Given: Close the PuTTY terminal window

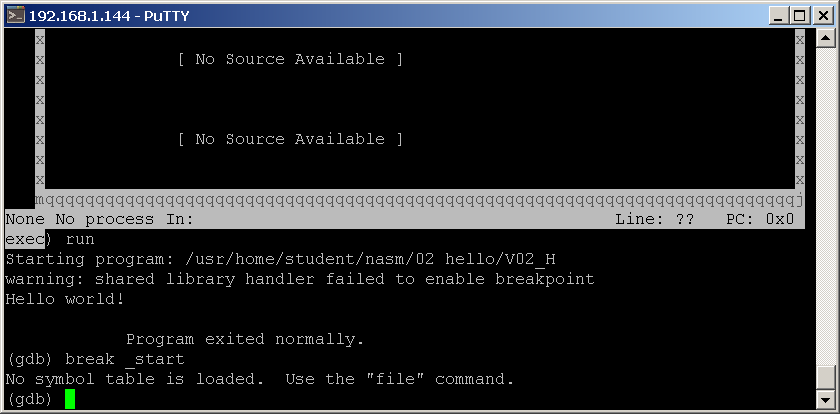Looking at the screenshot, I should click(x=819, y=15).
